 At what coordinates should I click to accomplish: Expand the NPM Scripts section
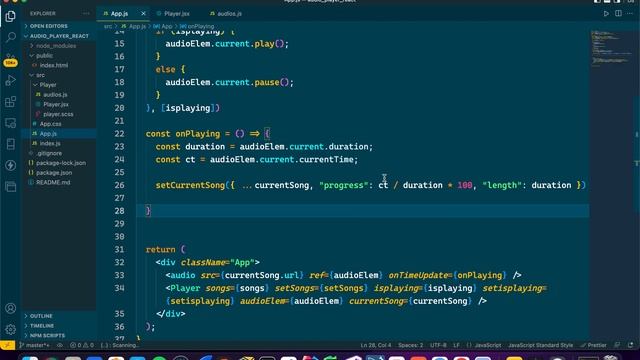[x=47, y=336]
